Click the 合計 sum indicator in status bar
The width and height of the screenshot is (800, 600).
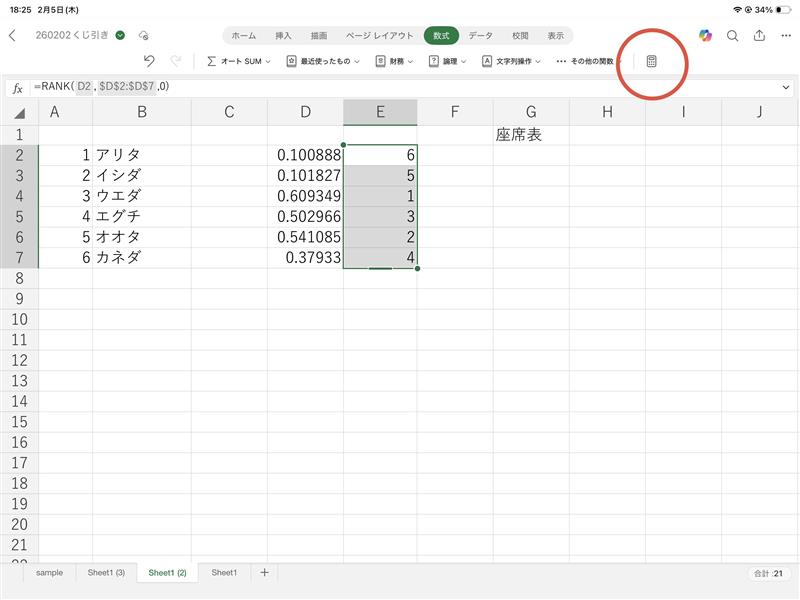coord(769,573)
